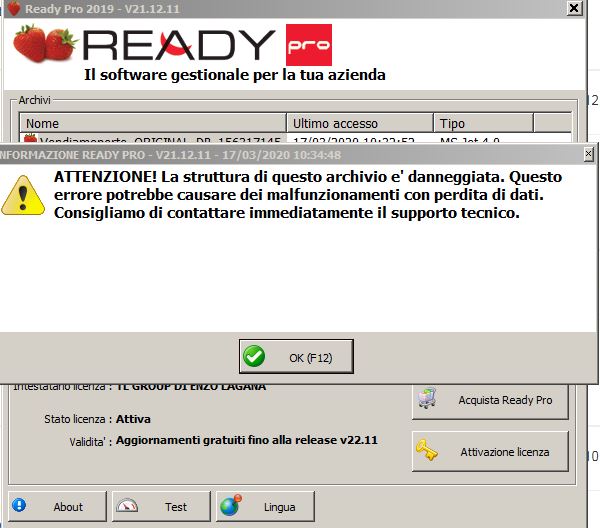Click the globe icon on Lingua
The width and height of the screenshot is (600, 528).
(x=231, y=505)
